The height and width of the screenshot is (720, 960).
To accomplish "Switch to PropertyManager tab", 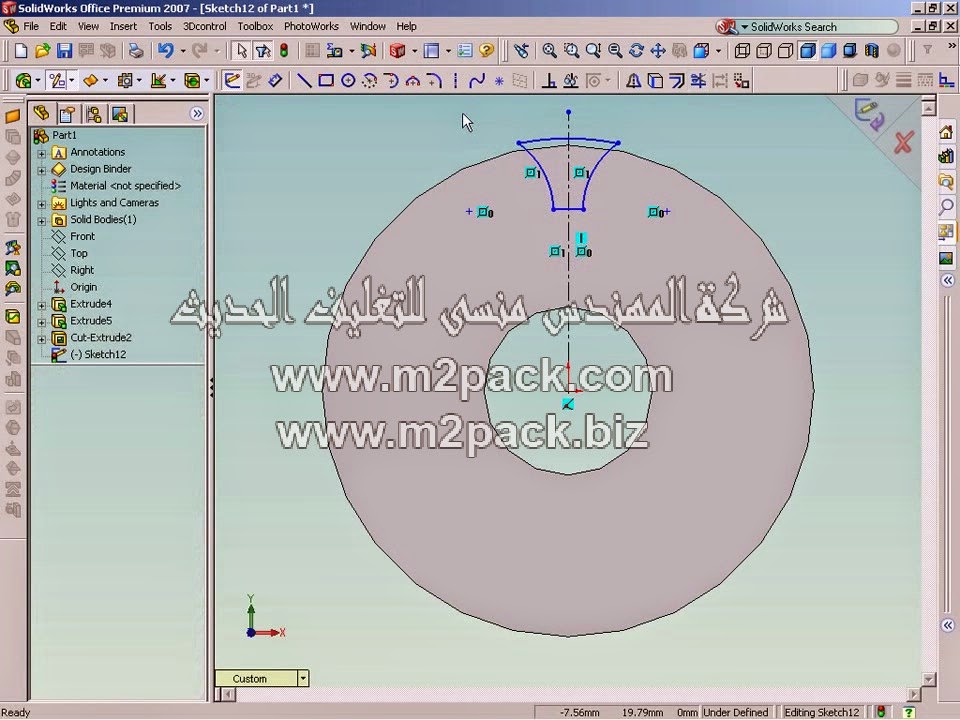I will click(x=67, y=114).
